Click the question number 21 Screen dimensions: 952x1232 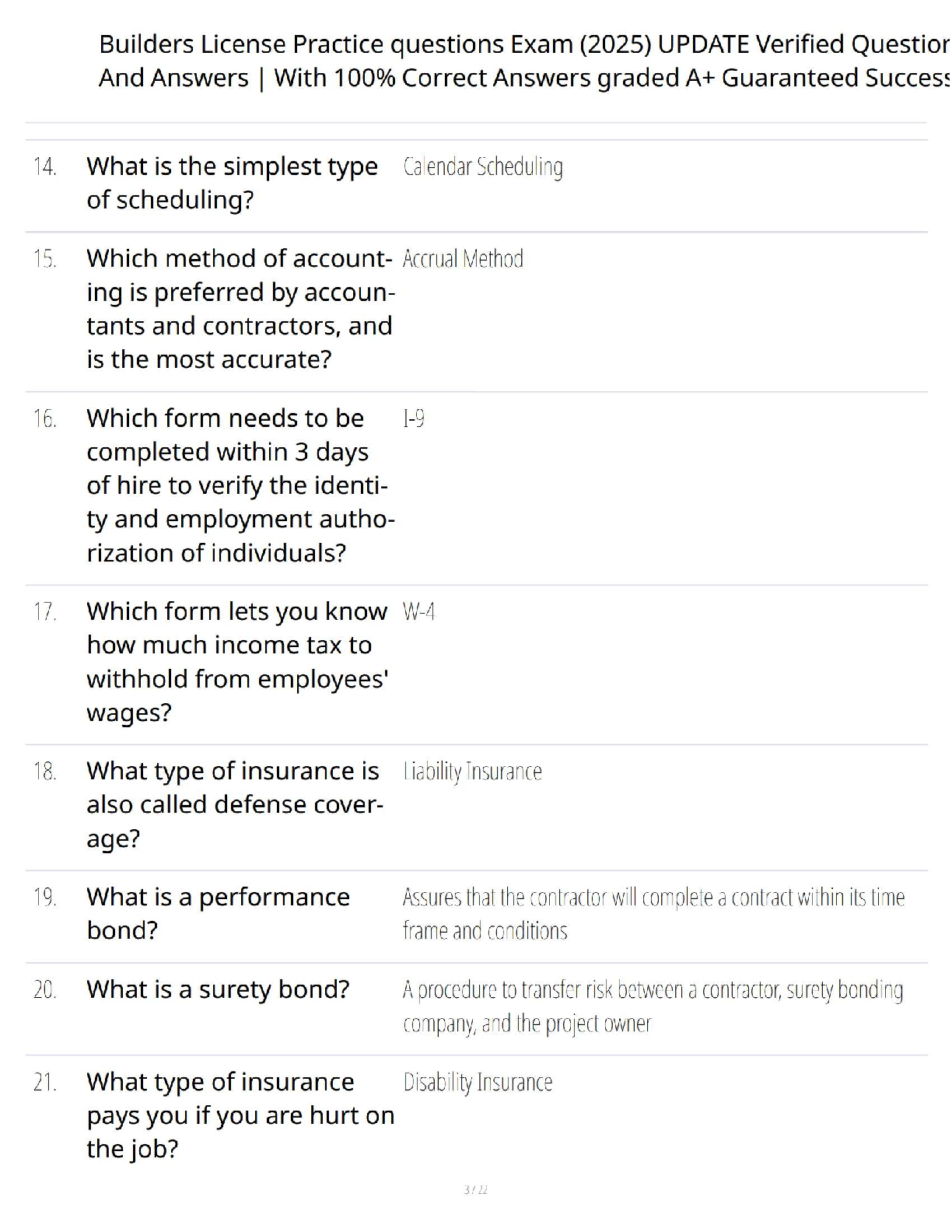pos(45,1083)
